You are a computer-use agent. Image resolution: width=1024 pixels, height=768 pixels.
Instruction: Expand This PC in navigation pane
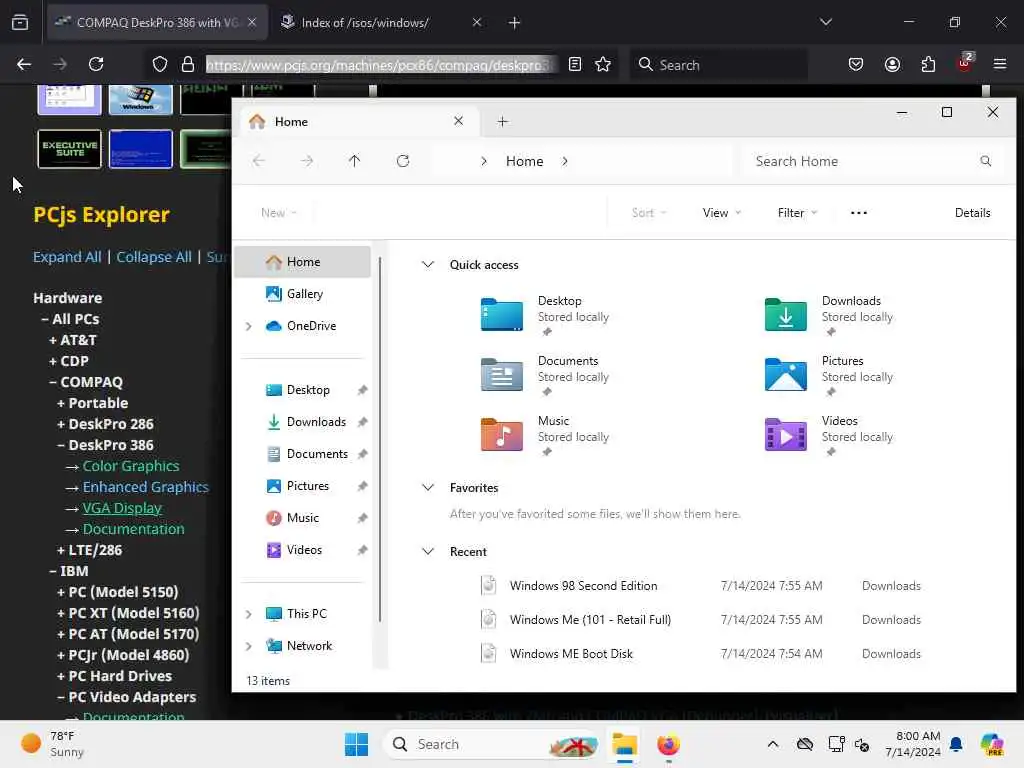point(249,614)
